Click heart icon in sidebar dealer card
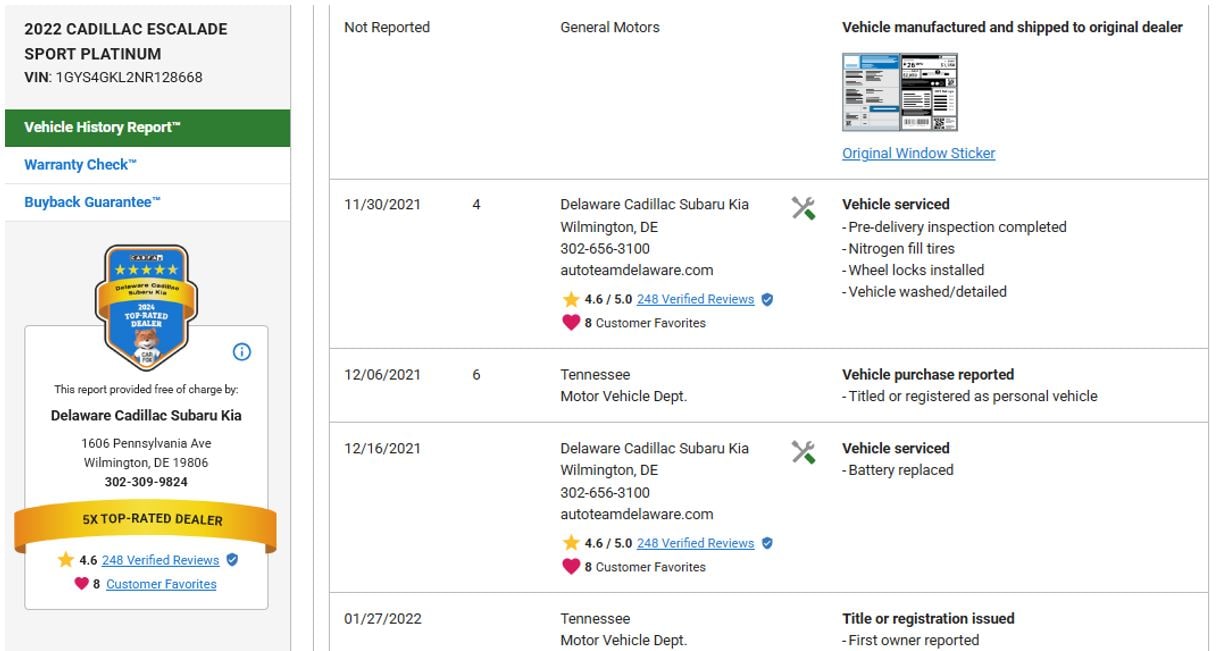 [x=81, y=584]
